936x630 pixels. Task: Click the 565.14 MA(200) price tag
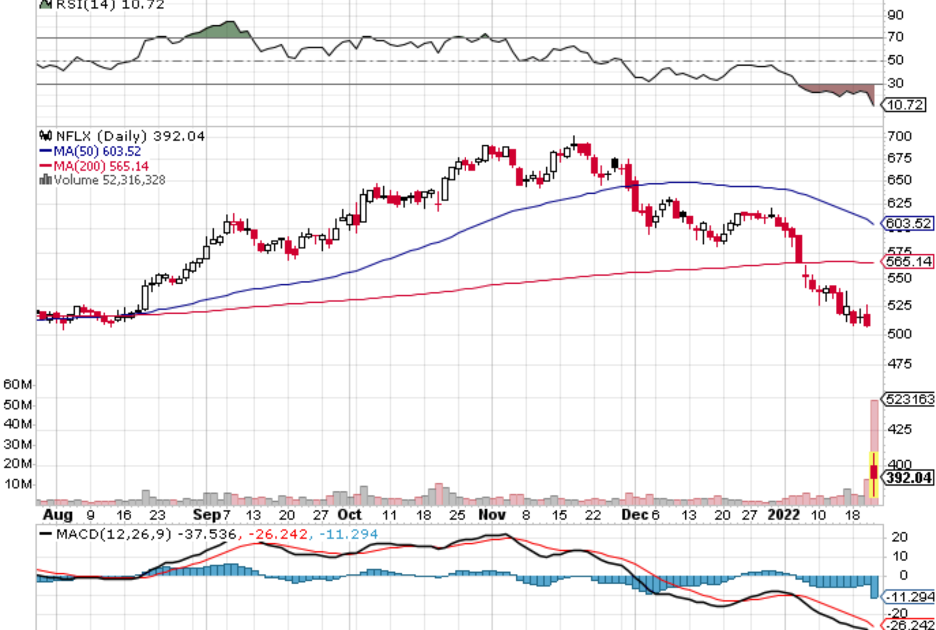909,262
